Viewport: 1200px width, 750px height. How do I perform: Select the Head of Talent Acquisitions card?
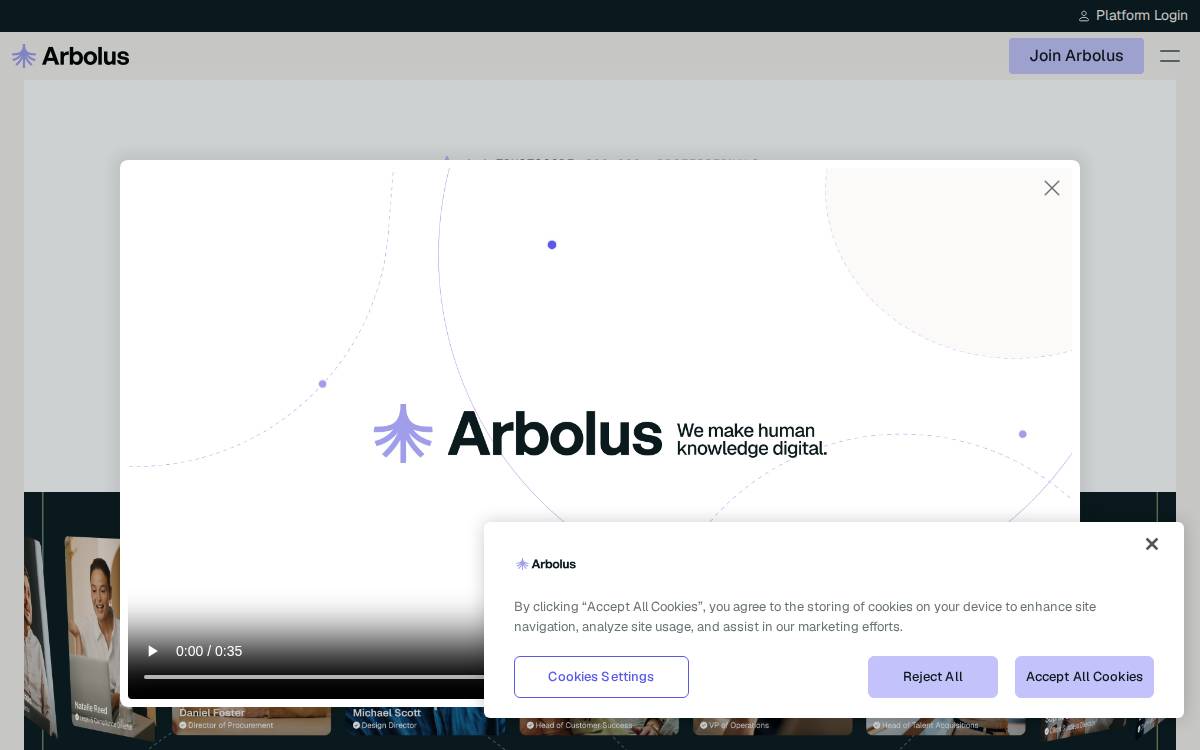click(946, 724)
